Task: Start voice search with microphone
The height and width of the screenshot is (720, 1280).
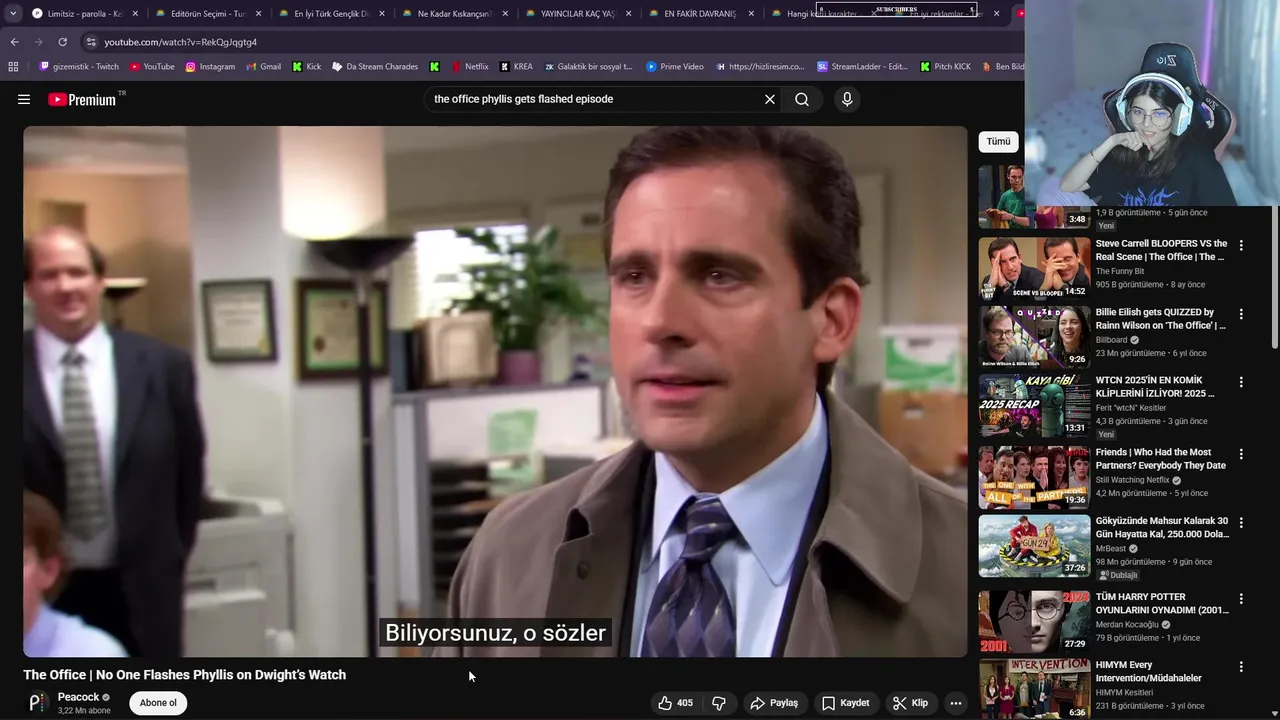Action: coord(847,99)
